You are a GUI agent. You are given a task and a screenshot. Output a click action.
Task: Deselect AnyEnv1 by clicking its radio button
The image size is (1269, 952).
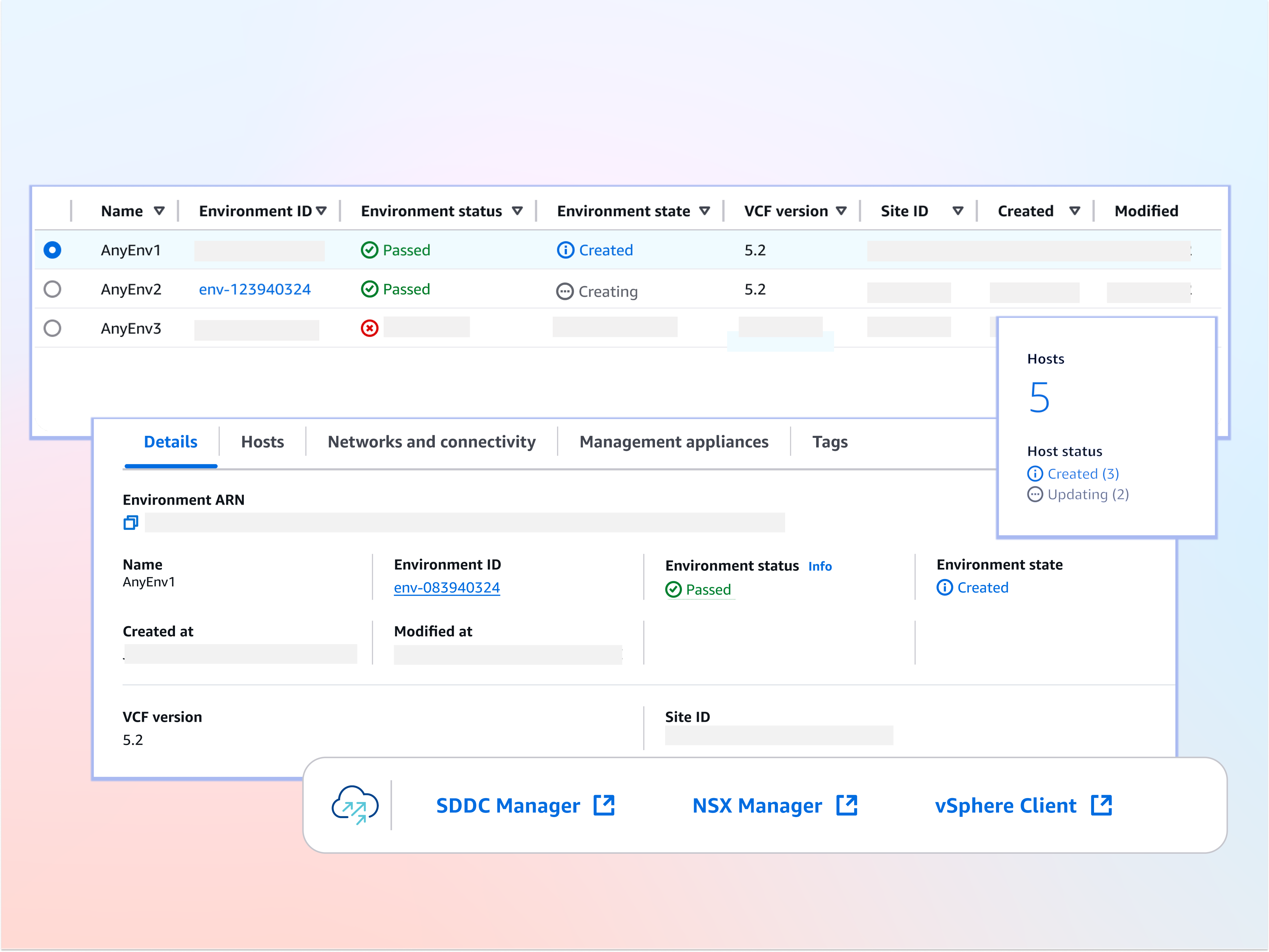click(52, 250)
